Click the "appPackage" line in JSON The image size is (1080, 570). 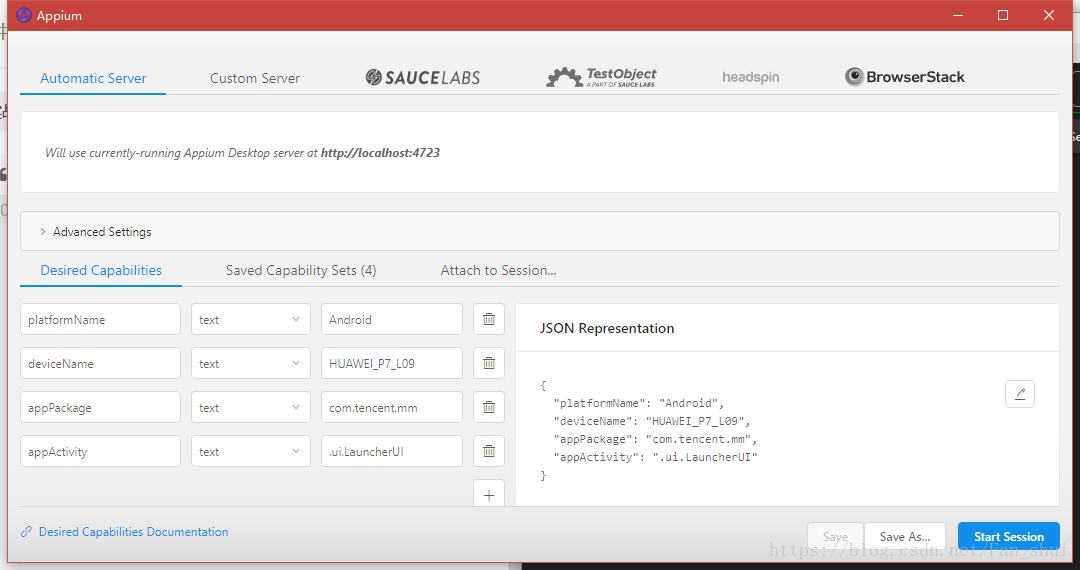(x=656, y=439)
